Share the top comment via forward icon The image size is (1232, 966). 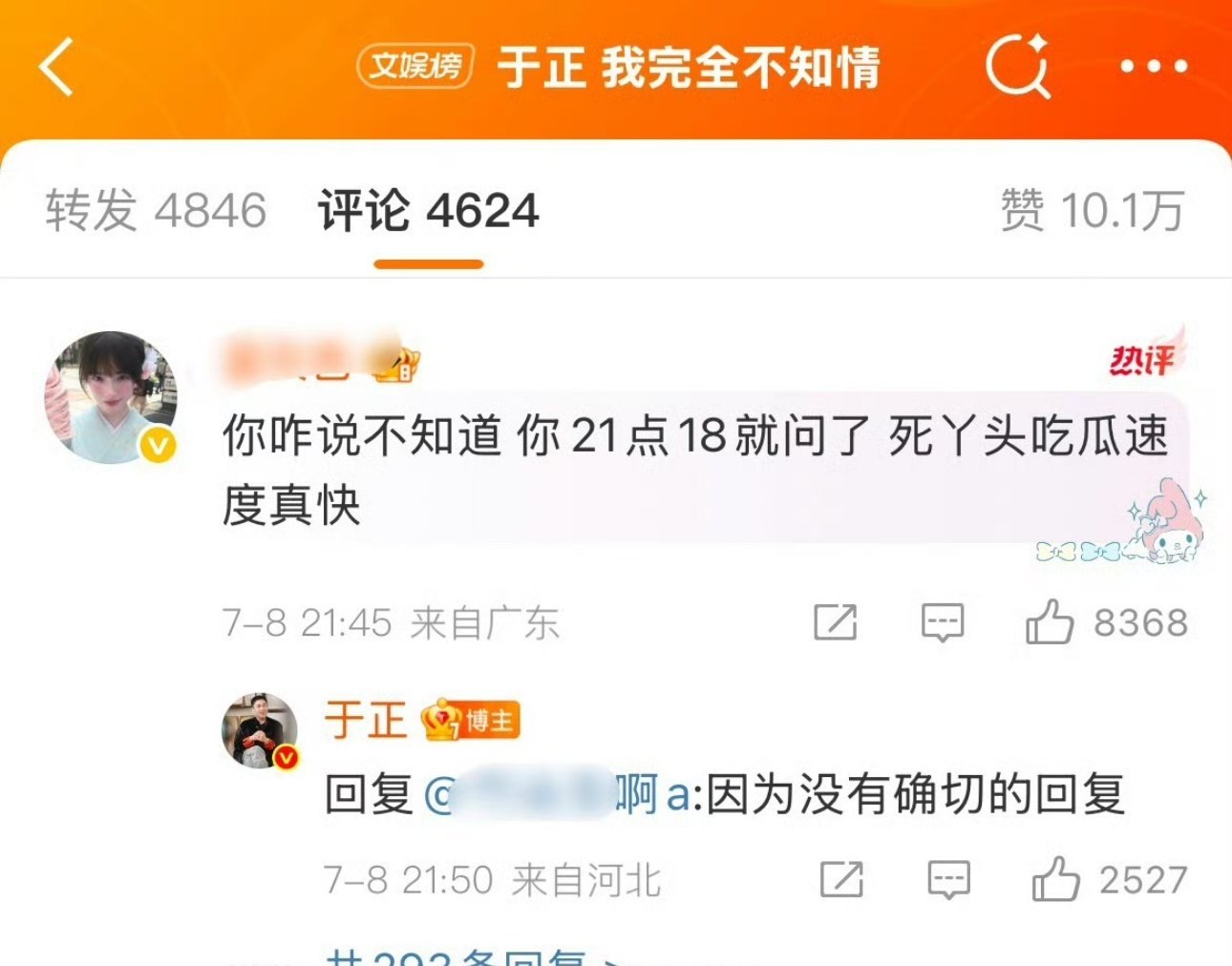[x=835, y=622]
